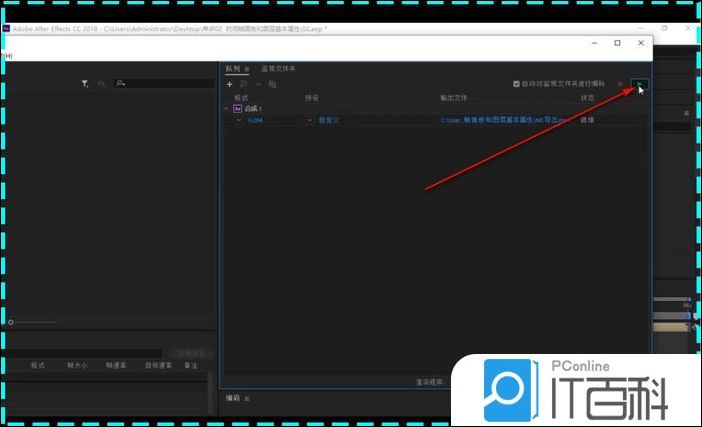Image resolution: width=702 pixels, height=427 pixels.
Task: Open the 编码 panel menu icon
Action: [247, 398]
